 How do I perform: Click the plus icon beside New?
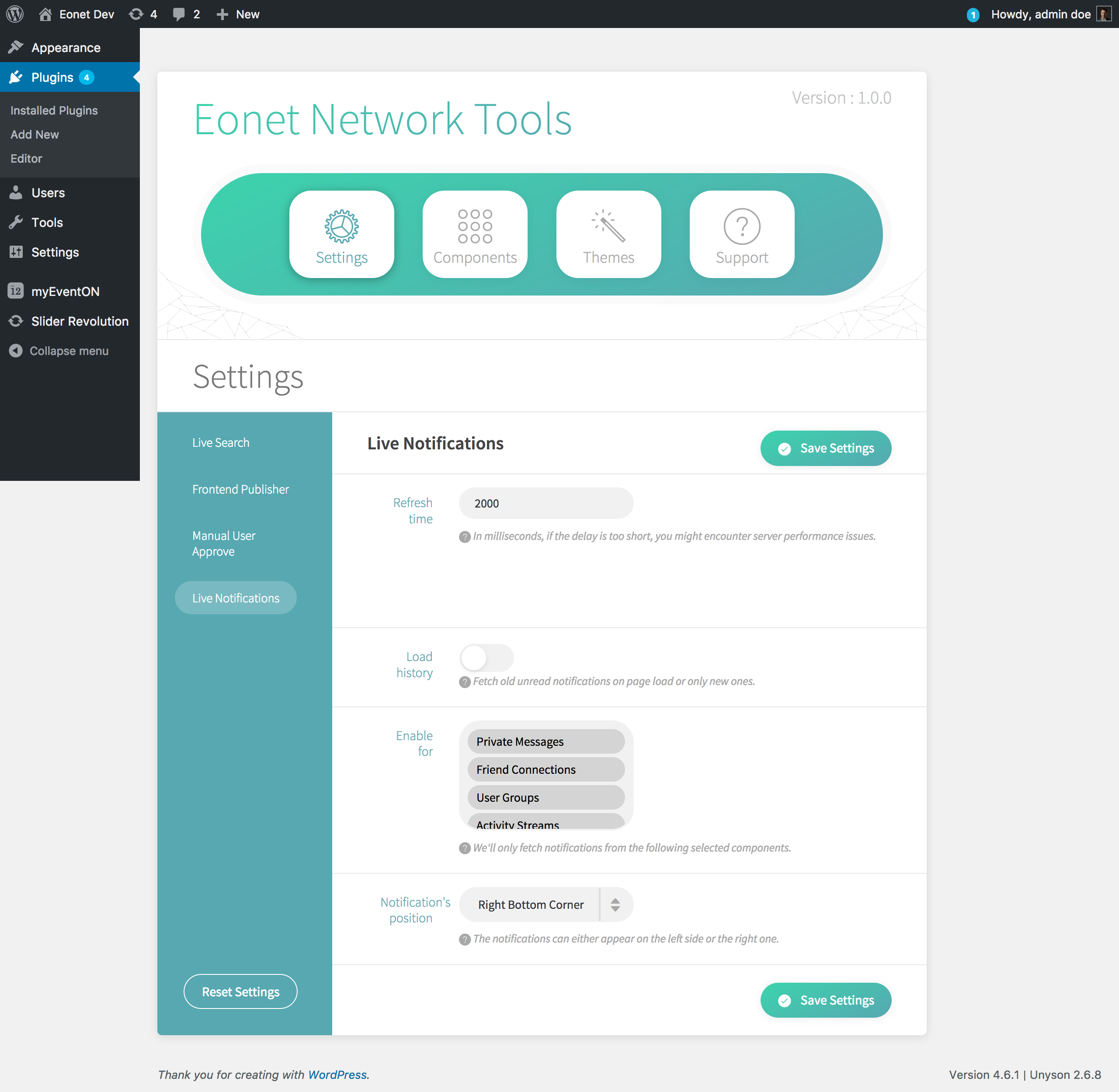click(x=222, y=14)
